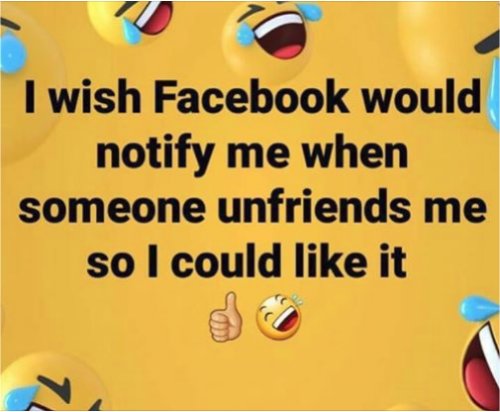Click the red mouth of top center emoji

[x=287, y=40]
